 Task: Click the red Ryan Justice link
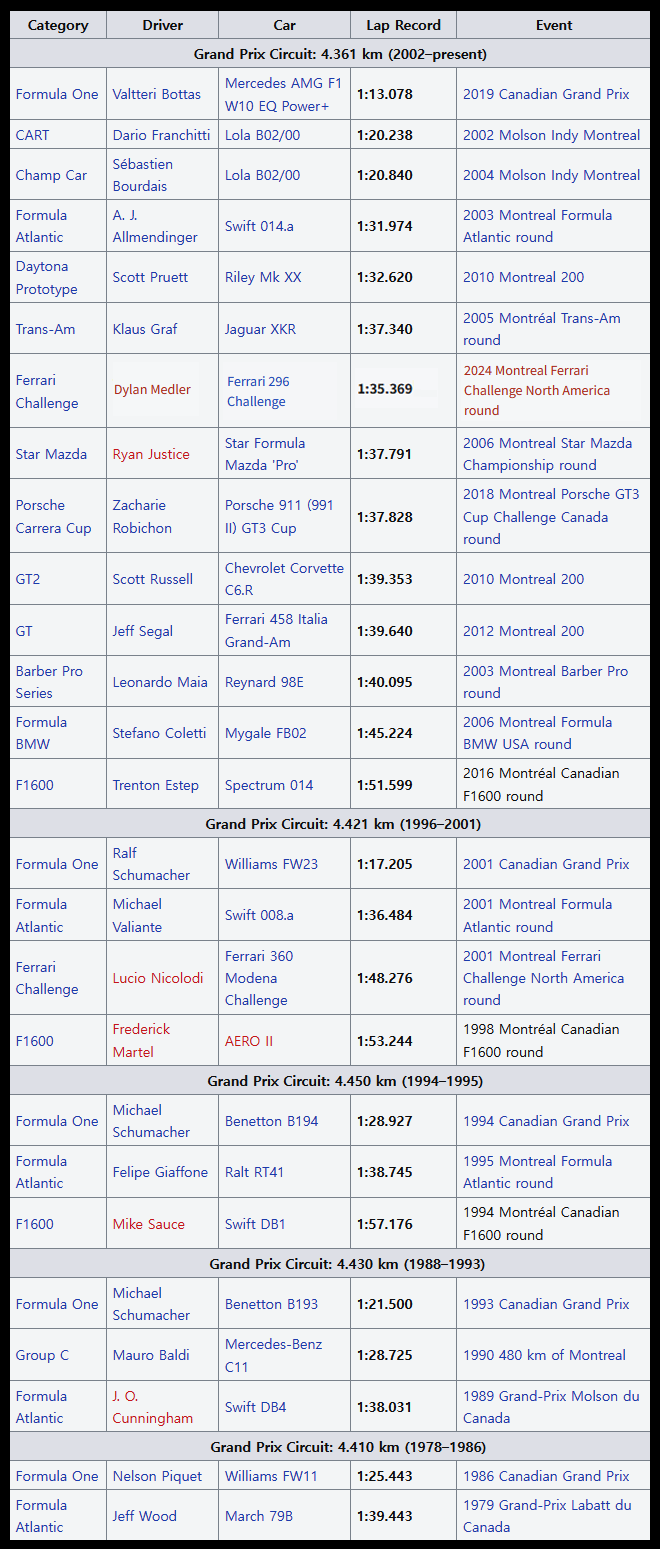click(x=151, y=454)
